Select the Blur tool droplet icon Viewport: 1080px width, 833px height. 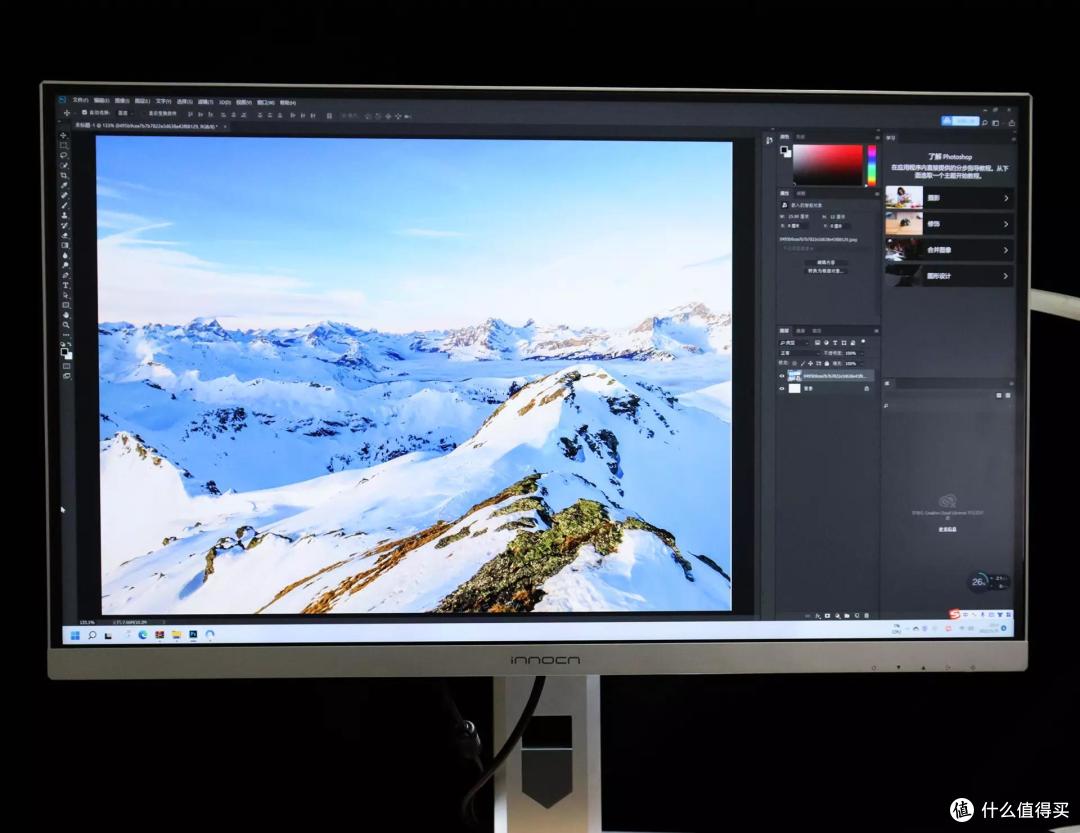[x=64, y=255]
